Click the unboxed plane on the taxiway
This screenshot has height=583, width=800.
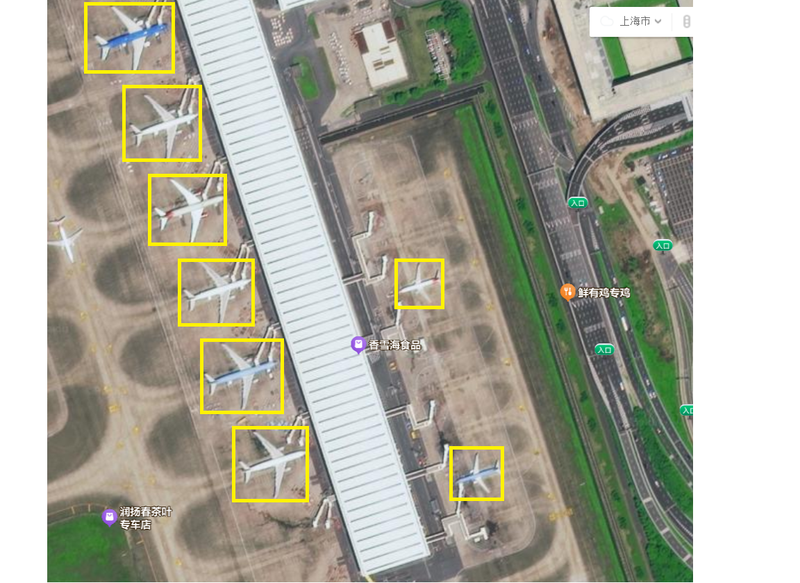pos(65,238)
